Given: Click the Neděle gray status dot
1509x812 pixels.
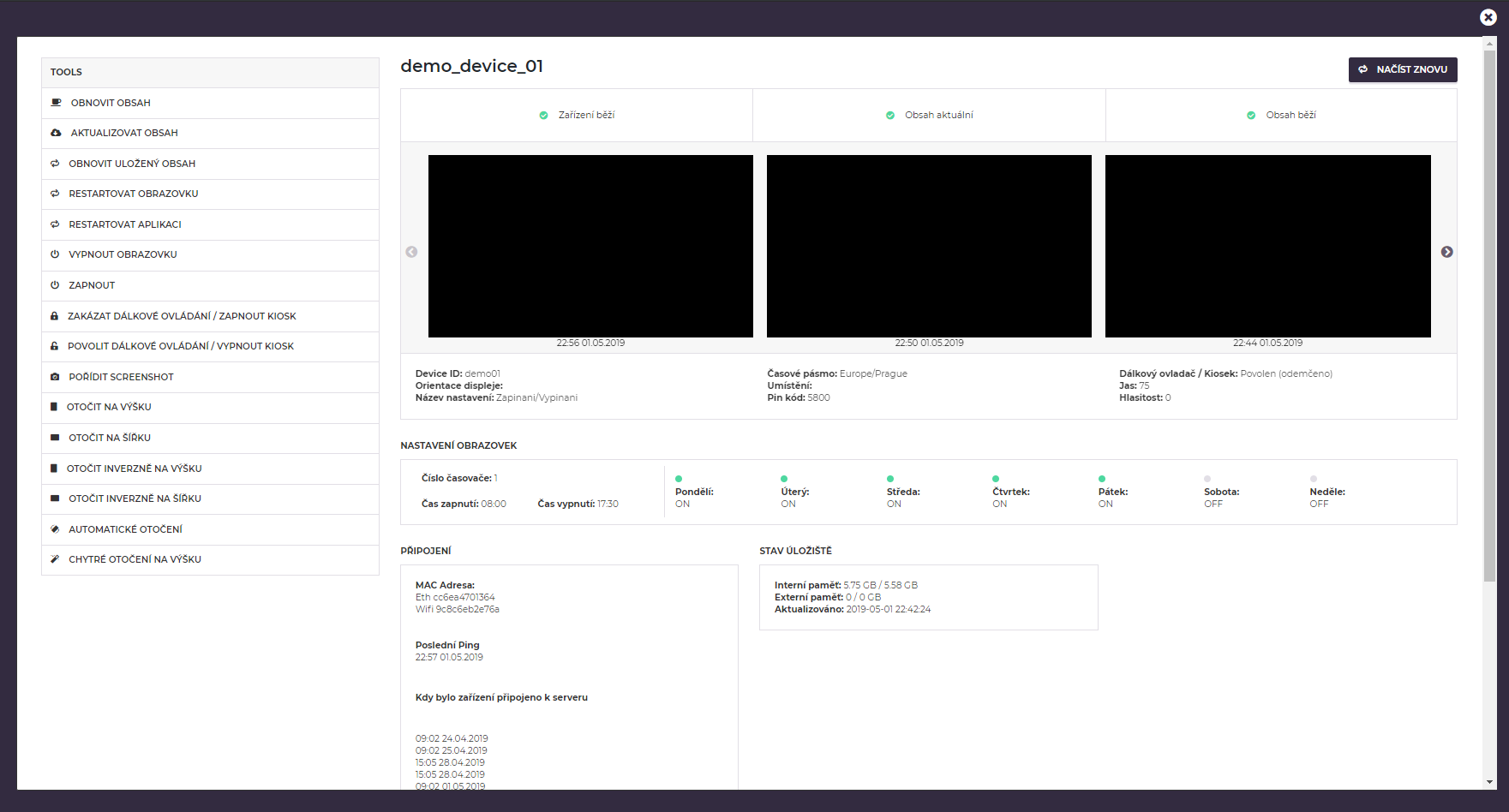Looking at the screenshot, I should [1314, 479].
